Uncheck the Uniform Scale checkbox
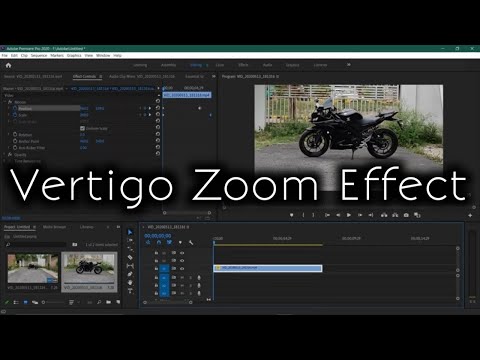Image resolution: width=480 pixels, height=360 pixels. 82,128
